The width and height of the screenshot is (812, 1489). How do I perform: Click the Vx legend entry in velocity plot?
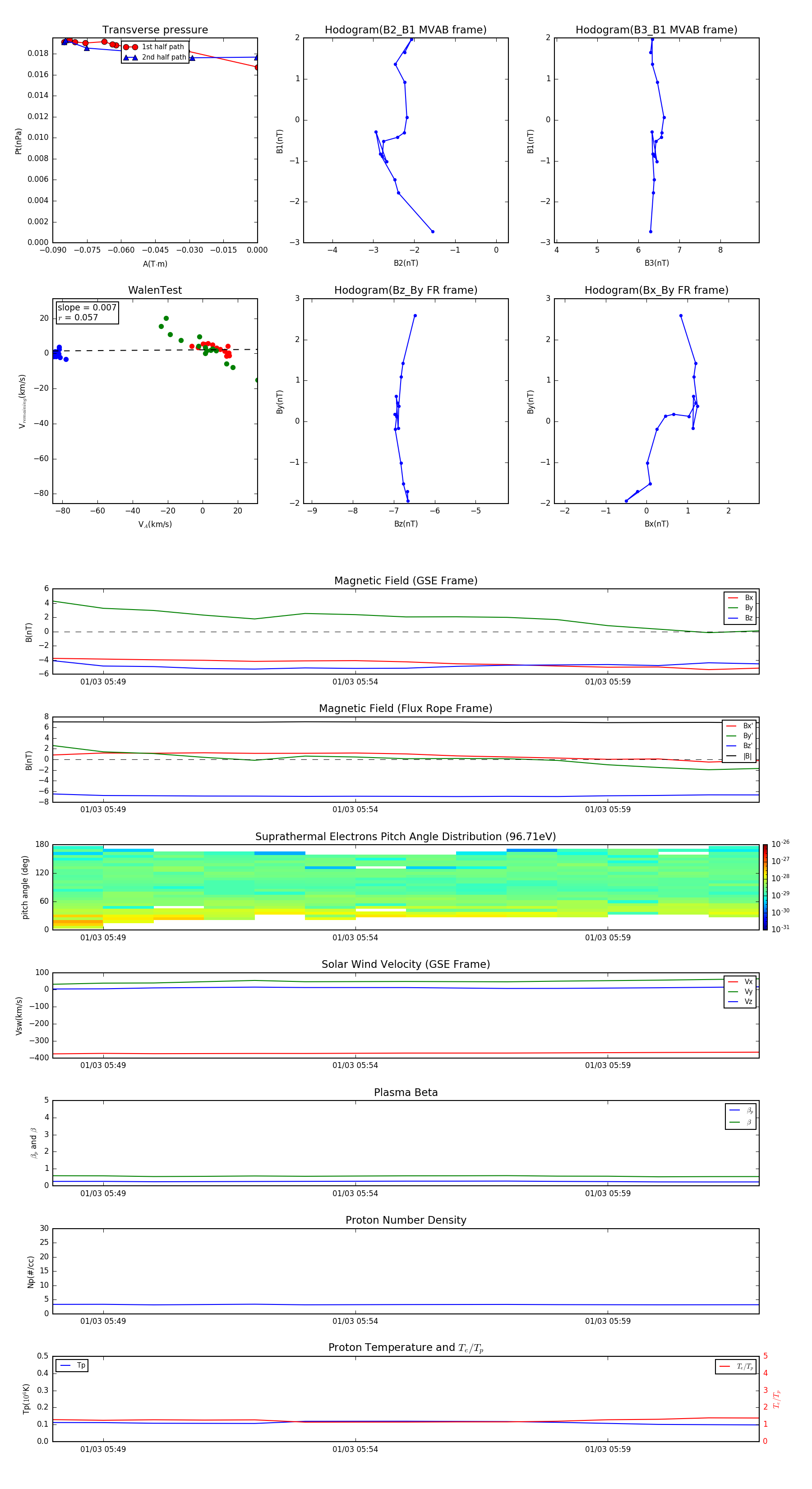click(740, 981)
